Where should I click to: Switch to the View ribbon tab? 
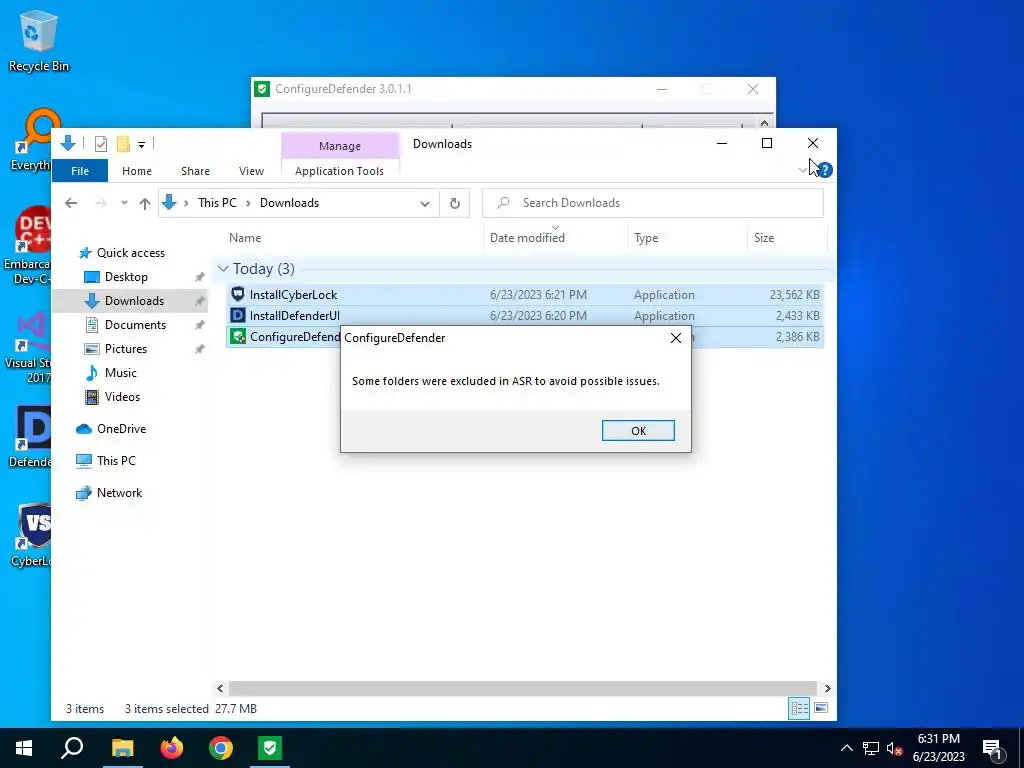(x=251, y=171)
